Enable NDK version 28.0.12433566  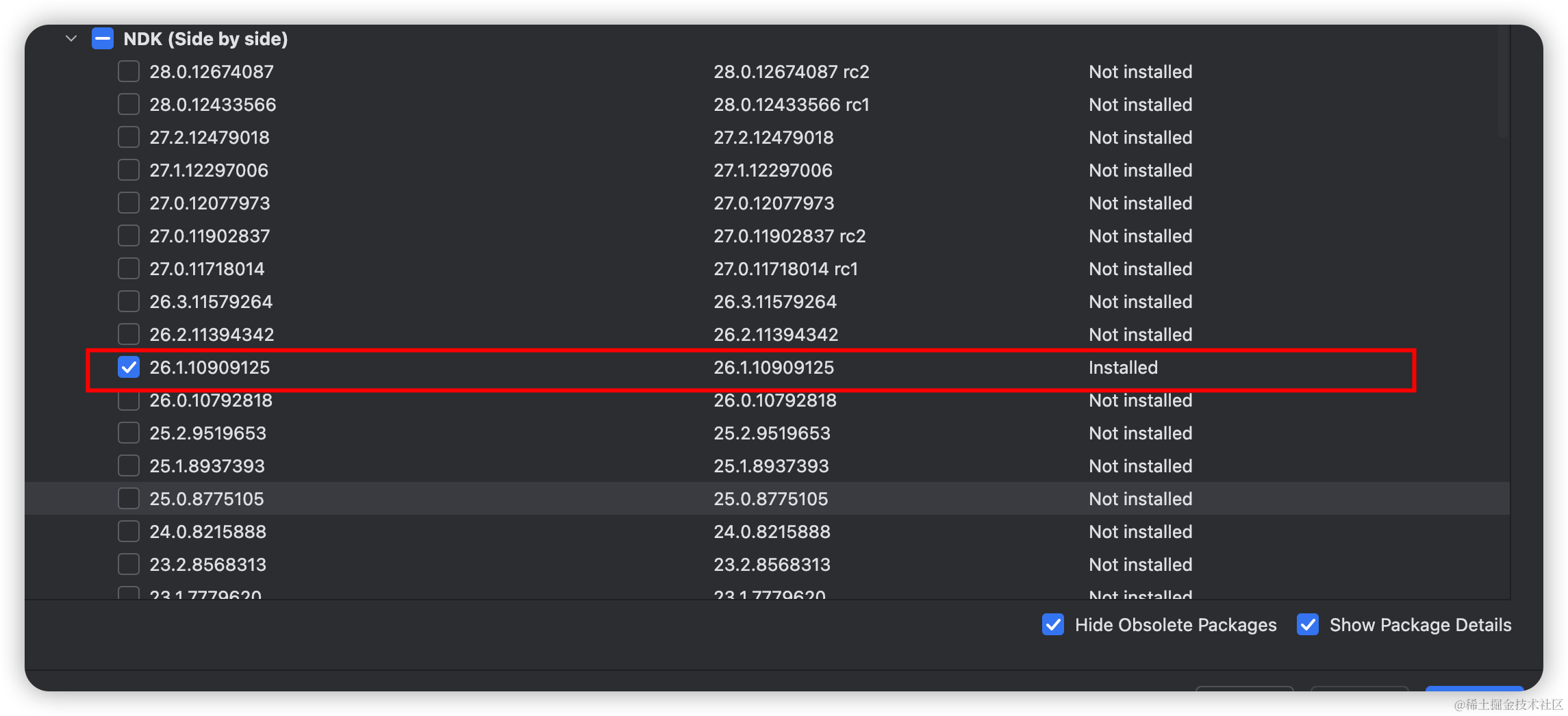129,104
